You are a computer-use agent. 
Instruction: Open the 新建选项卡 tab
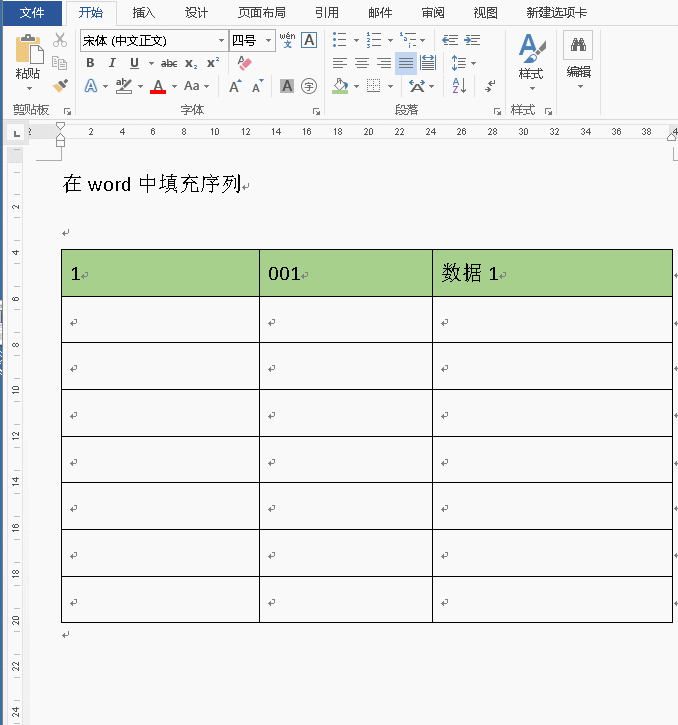(557, 12)
